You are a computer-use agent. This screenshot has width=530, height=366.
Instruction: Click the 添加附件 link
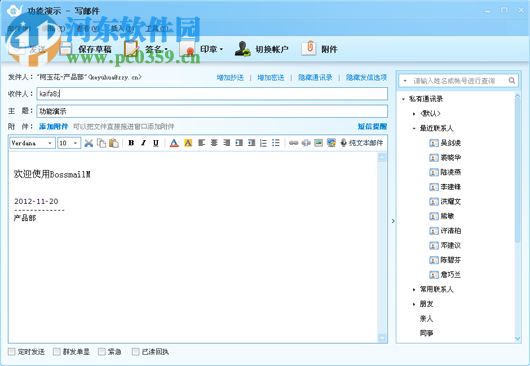coord(53,126)
